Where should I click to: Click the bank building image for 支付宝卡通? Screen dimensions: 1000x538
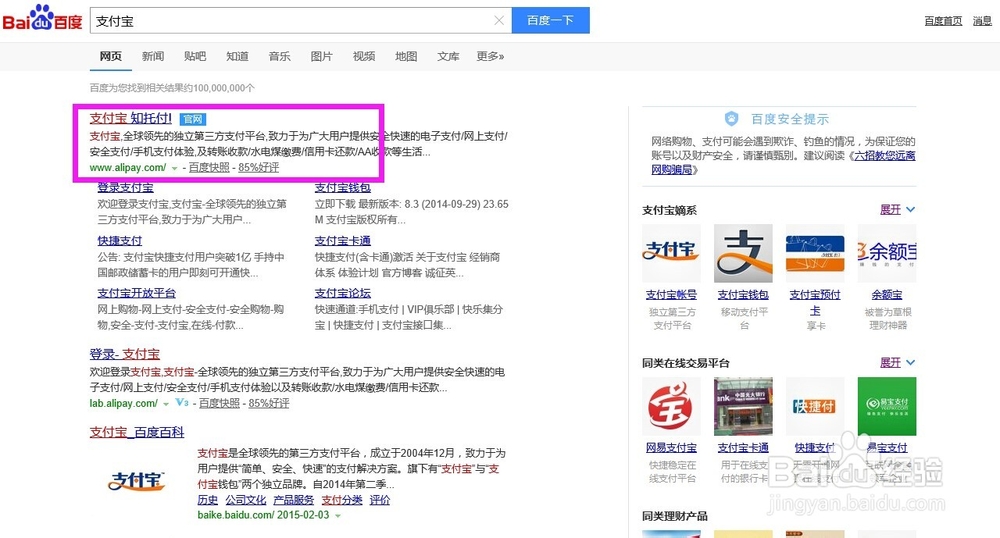[743, 406]
